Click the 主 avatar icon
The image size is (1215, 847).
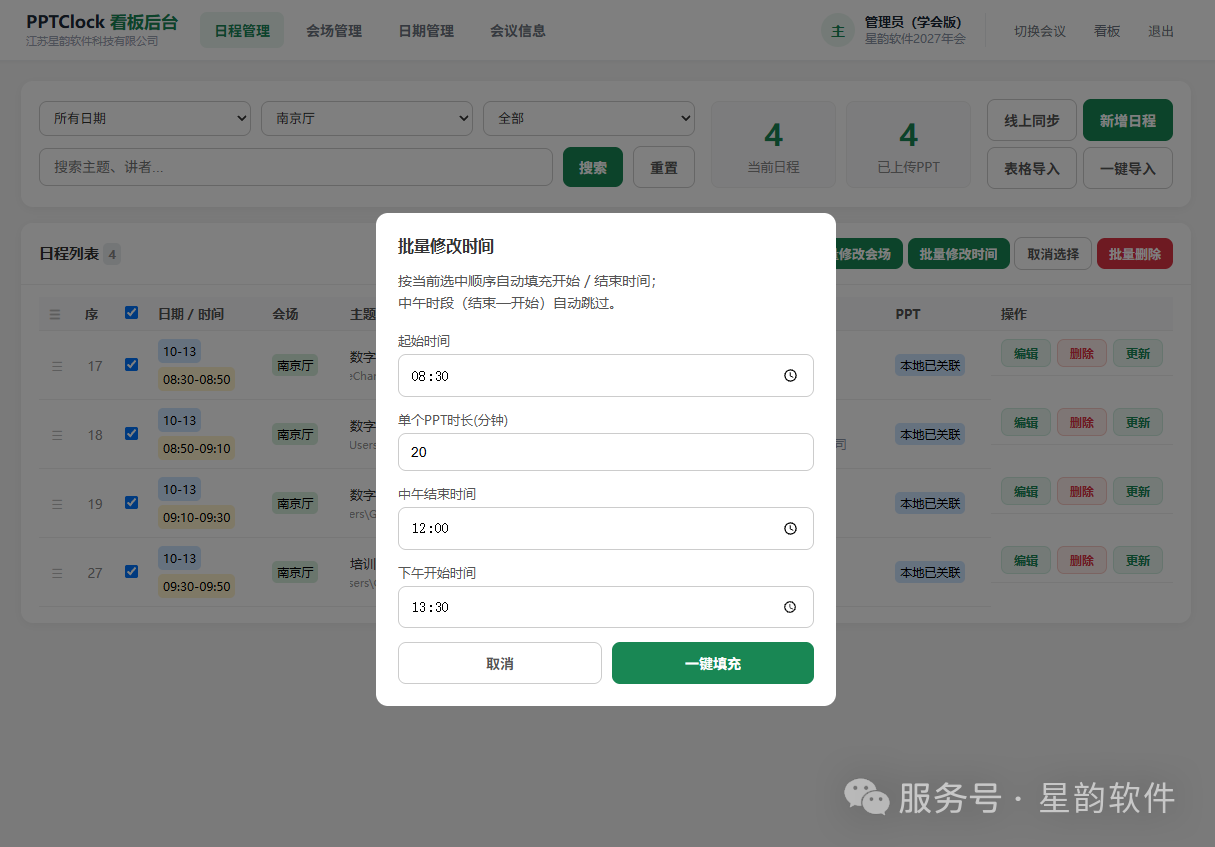pos(838,31)
